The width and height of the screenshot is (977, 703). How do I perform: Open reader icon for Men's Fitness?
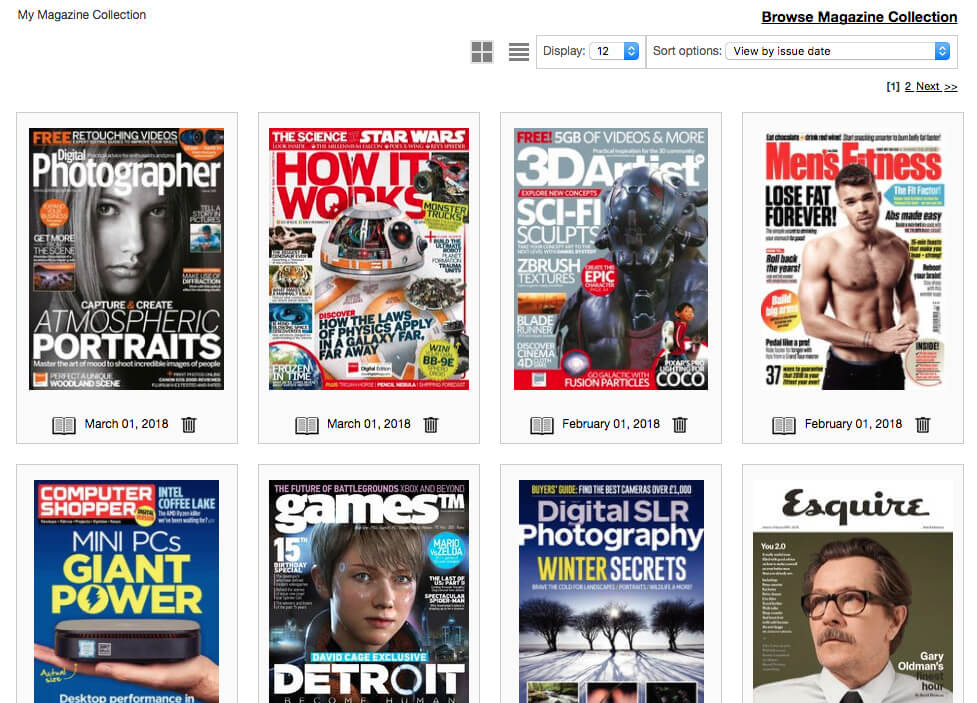(784, 426)
